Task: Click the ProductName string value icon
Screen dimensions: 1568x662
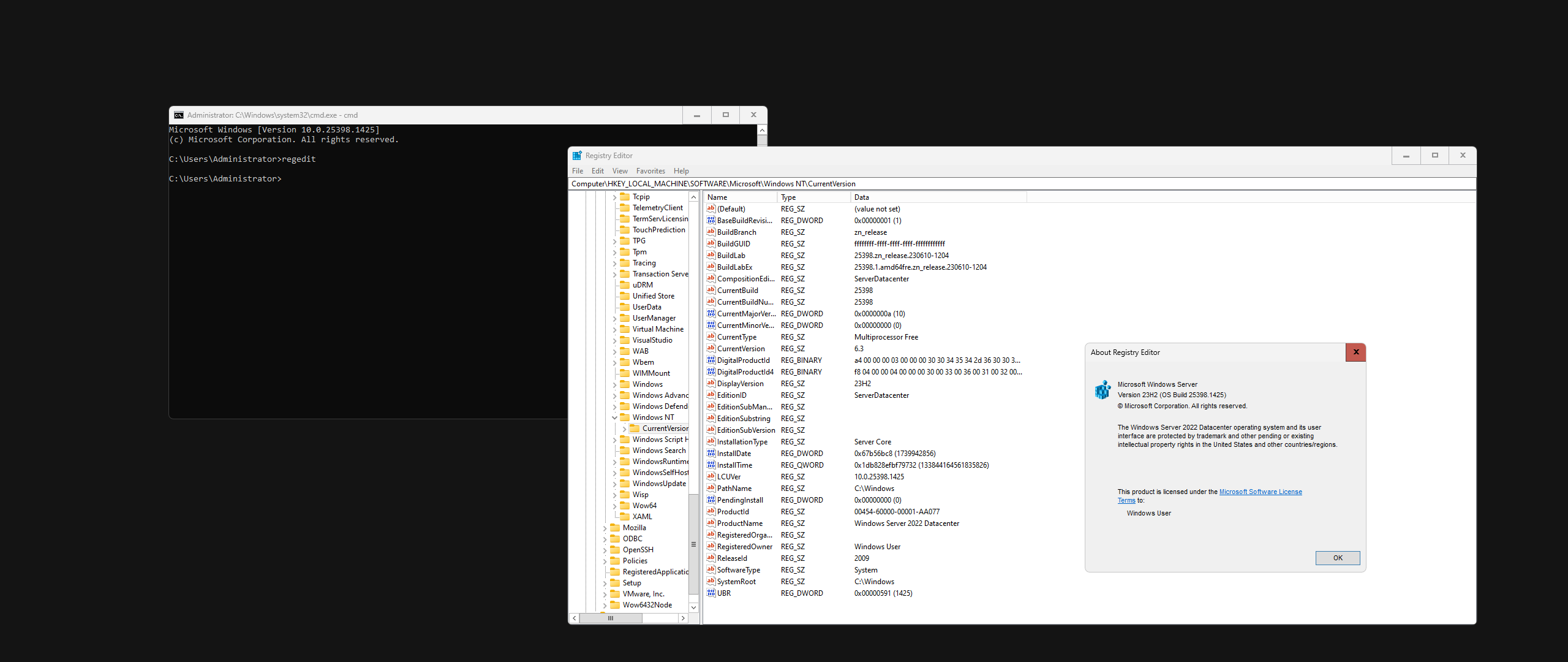Action: tap(711, 523)
